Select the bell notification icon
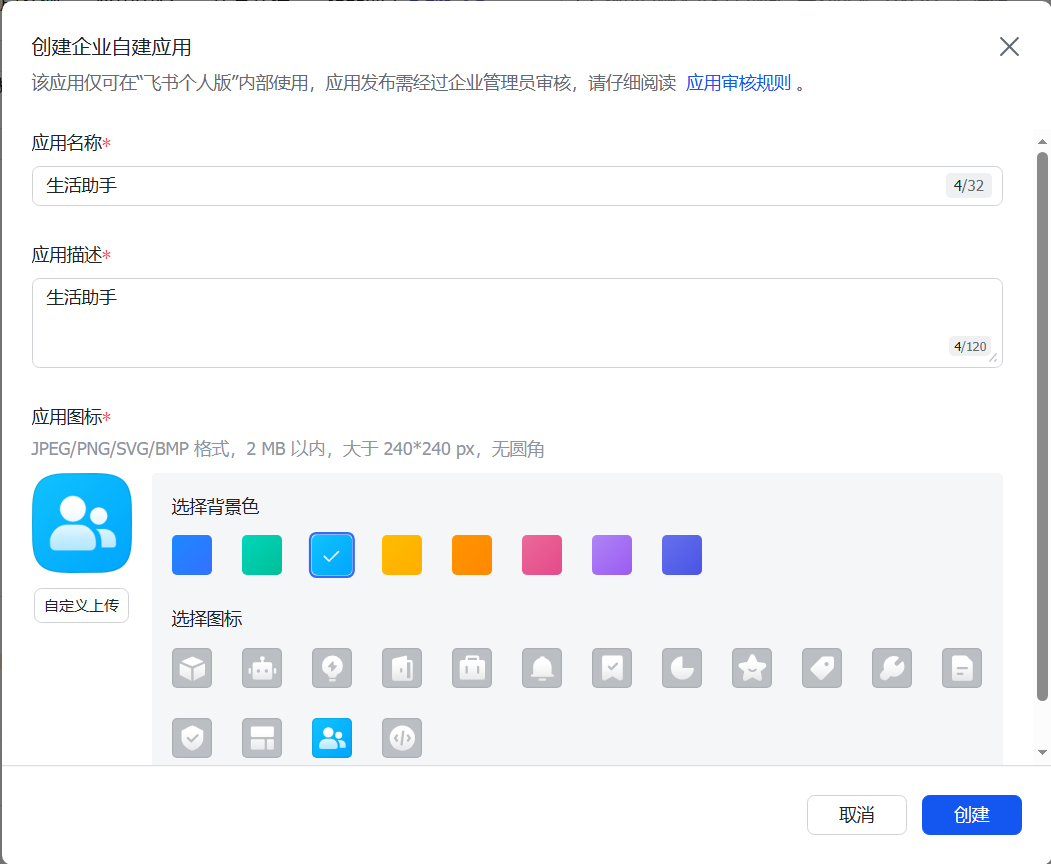The width and height of the screenshot is (1051, 864). tap(542, 668)
